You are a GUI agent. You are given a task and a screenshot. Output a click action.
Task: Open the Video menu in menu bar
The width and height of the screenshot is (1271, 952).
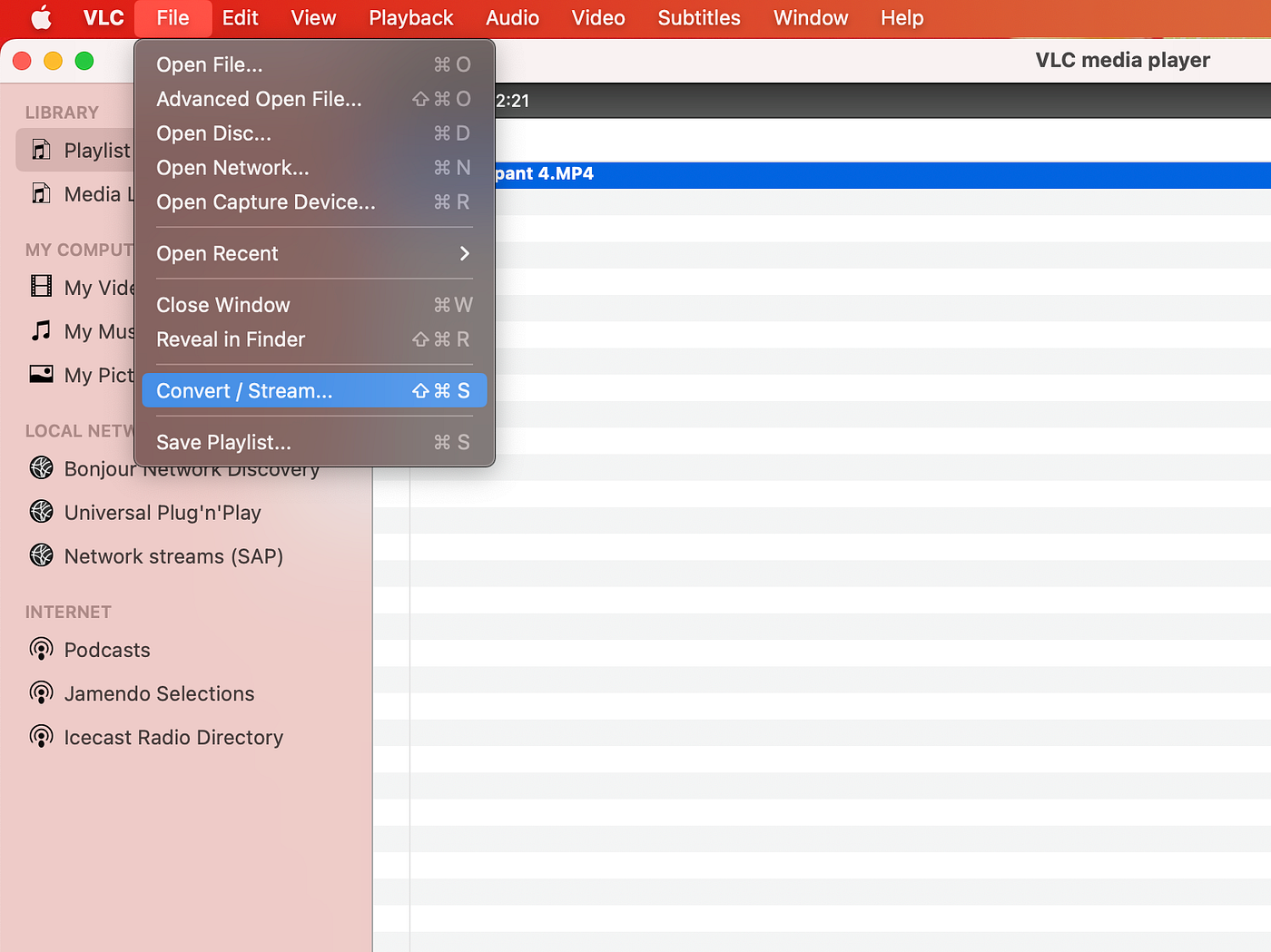(x=598, y=18)
